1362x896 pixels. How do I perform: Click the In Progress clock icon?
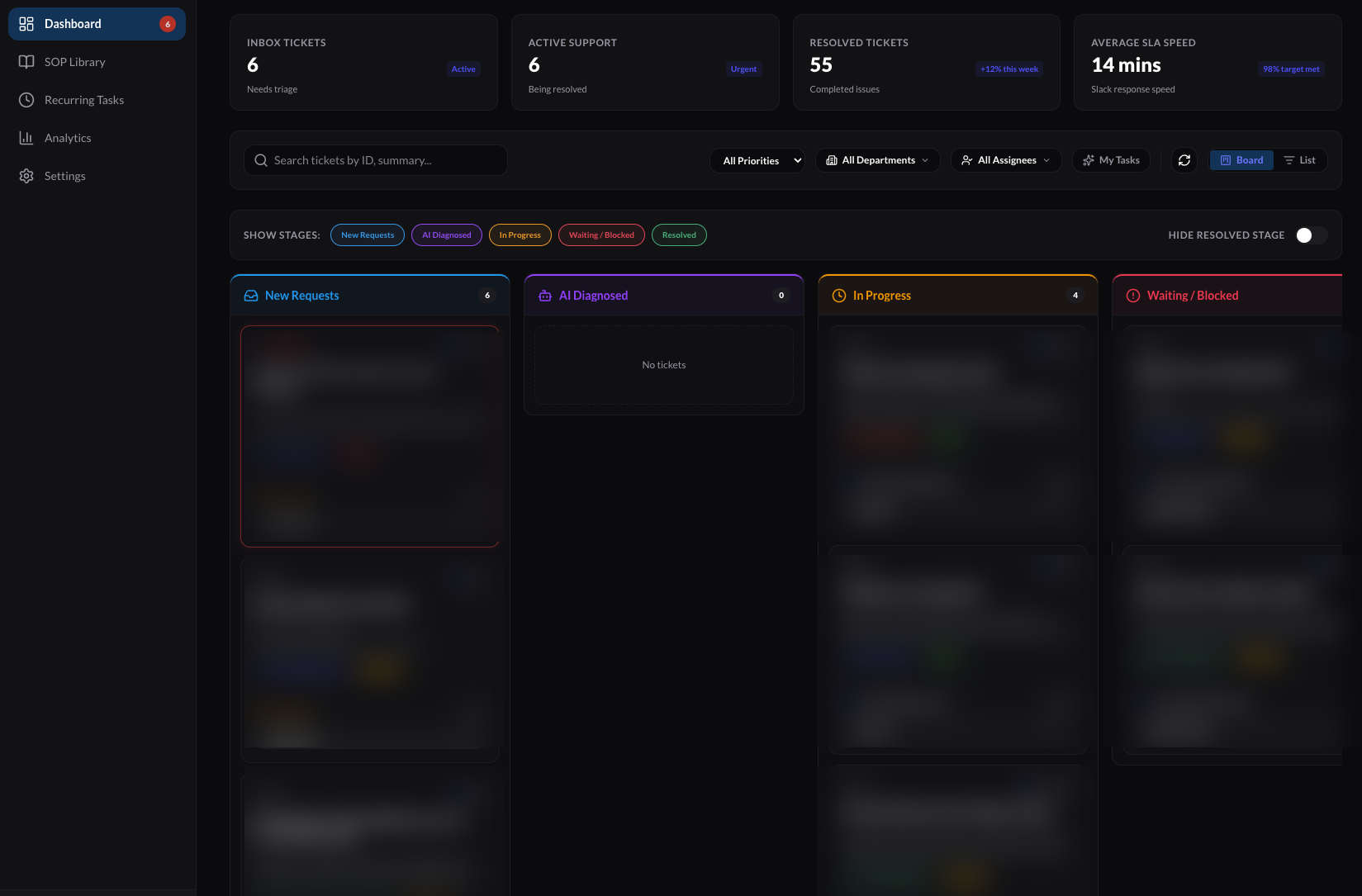(839, 296)
